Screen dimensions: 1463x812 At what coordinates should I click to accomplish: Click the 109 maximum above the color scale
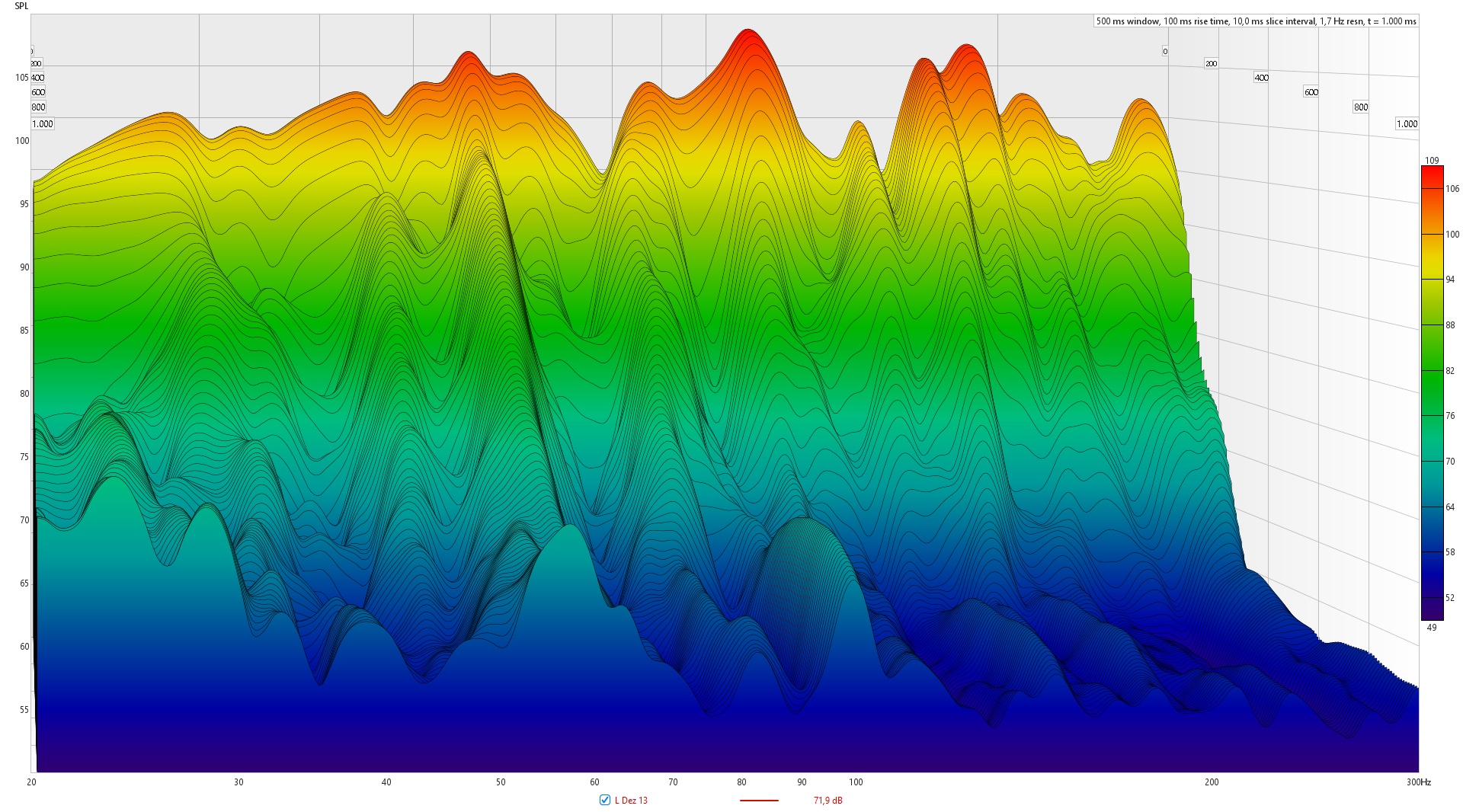point(1432,160)
